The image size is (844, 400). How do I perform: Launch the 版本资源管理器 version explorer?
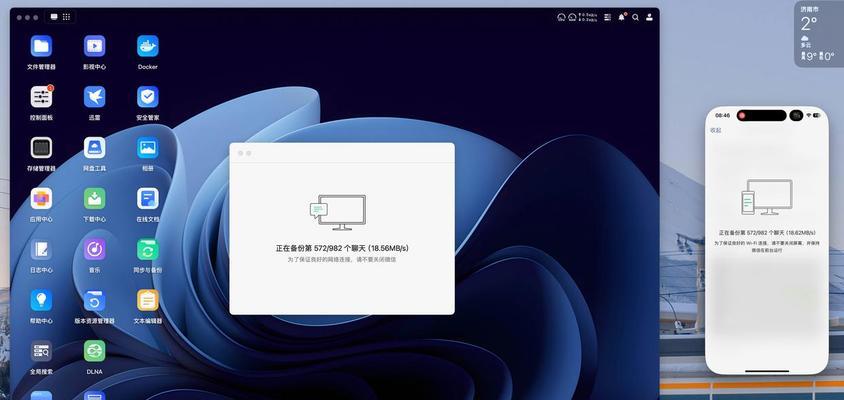[x=94, y=300]
